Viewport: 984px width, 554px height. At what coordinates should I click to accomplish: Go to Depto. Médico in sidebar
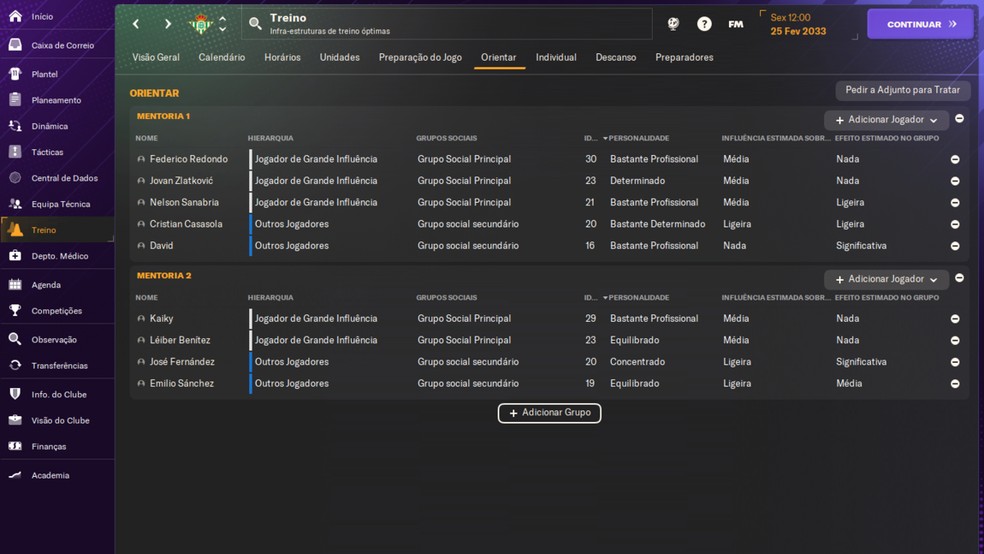[15, 256]
